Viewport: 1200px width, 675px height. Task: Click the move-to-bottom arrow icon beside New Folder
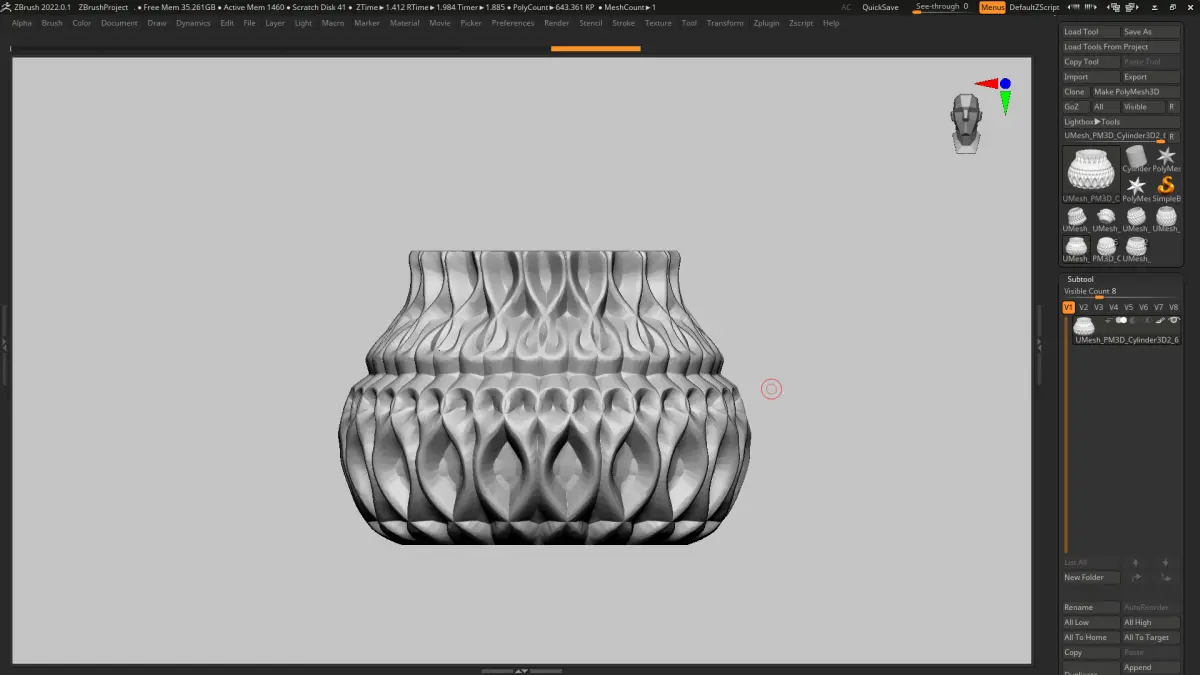tap(1166, 577)
